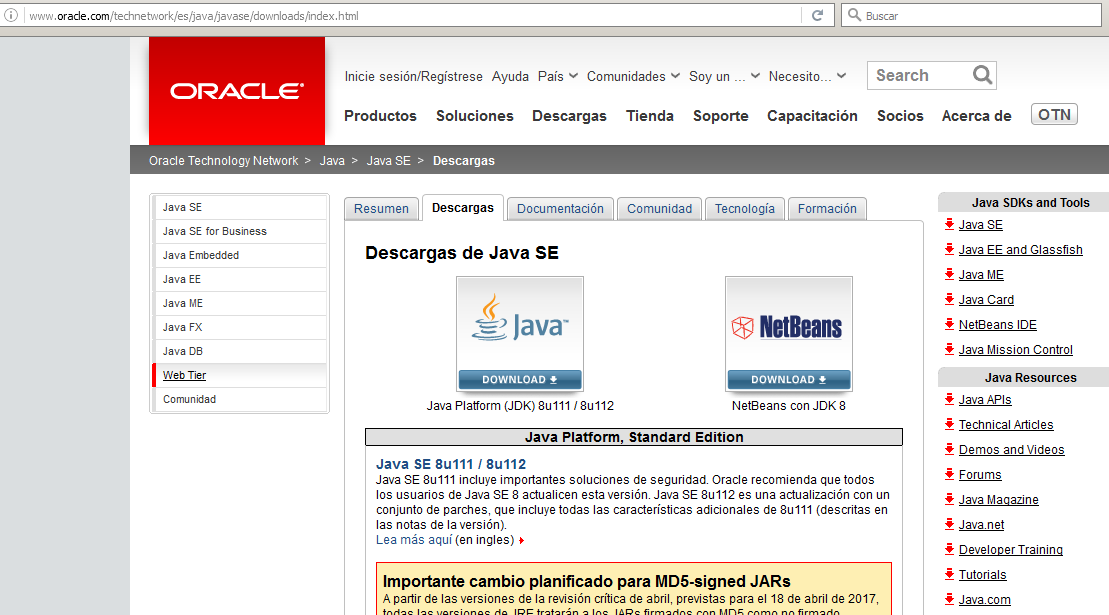
Task: Select Java Embedded in sidebar
Action: coord(240,255)
